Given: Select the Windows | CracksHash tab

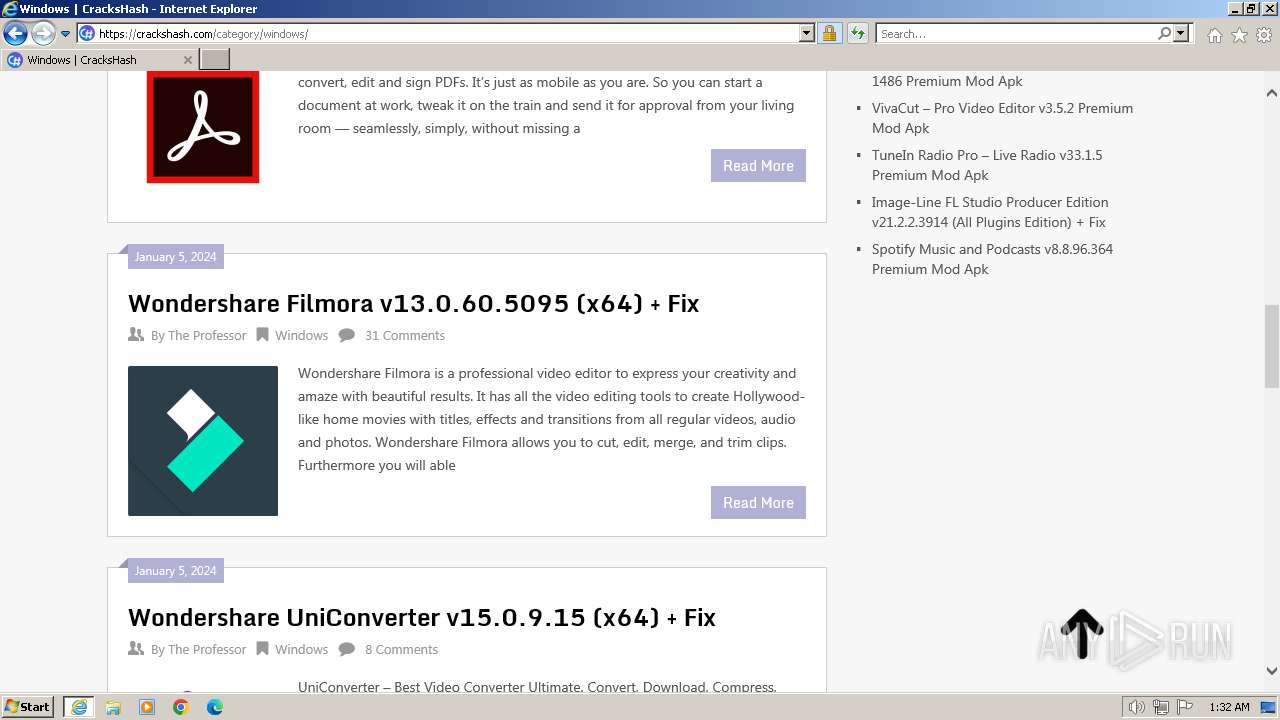Looking at the screenshot, I should pos(98,60).
